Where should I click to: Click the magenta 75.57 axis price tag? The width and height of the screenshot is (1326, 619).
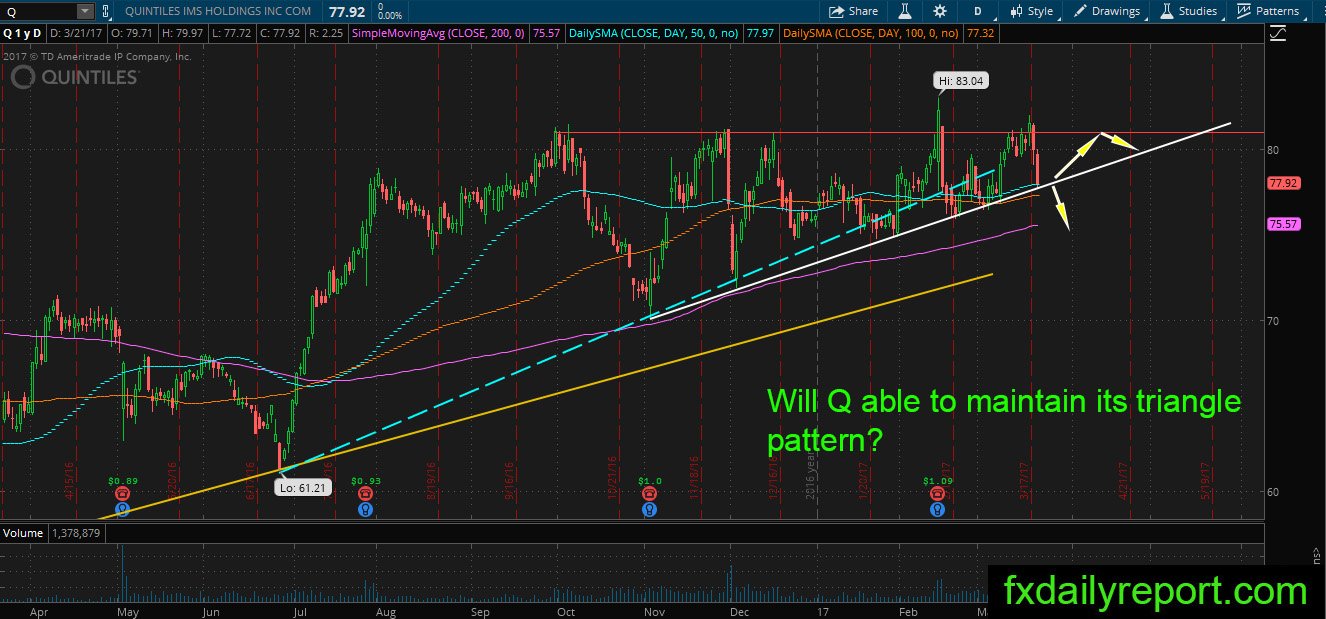[1282, 224]
